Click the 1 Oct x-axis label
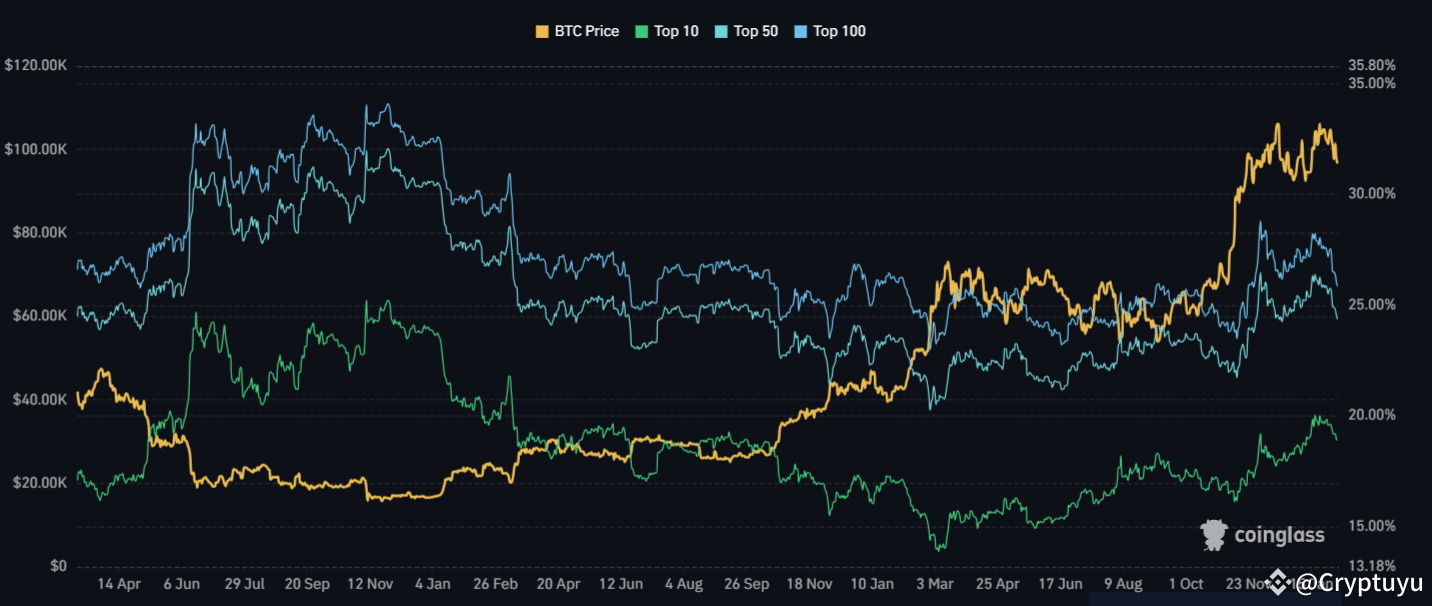 pyautogui.click(x=1185, y=583)
